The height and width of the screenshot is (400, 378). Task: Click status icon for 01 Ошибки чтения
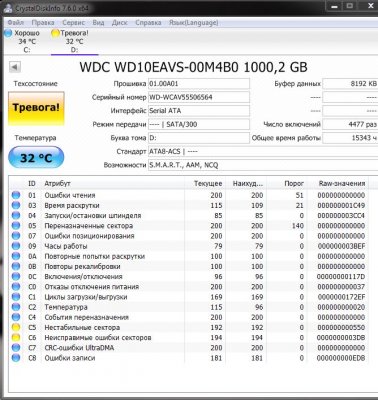click(16, 195)
